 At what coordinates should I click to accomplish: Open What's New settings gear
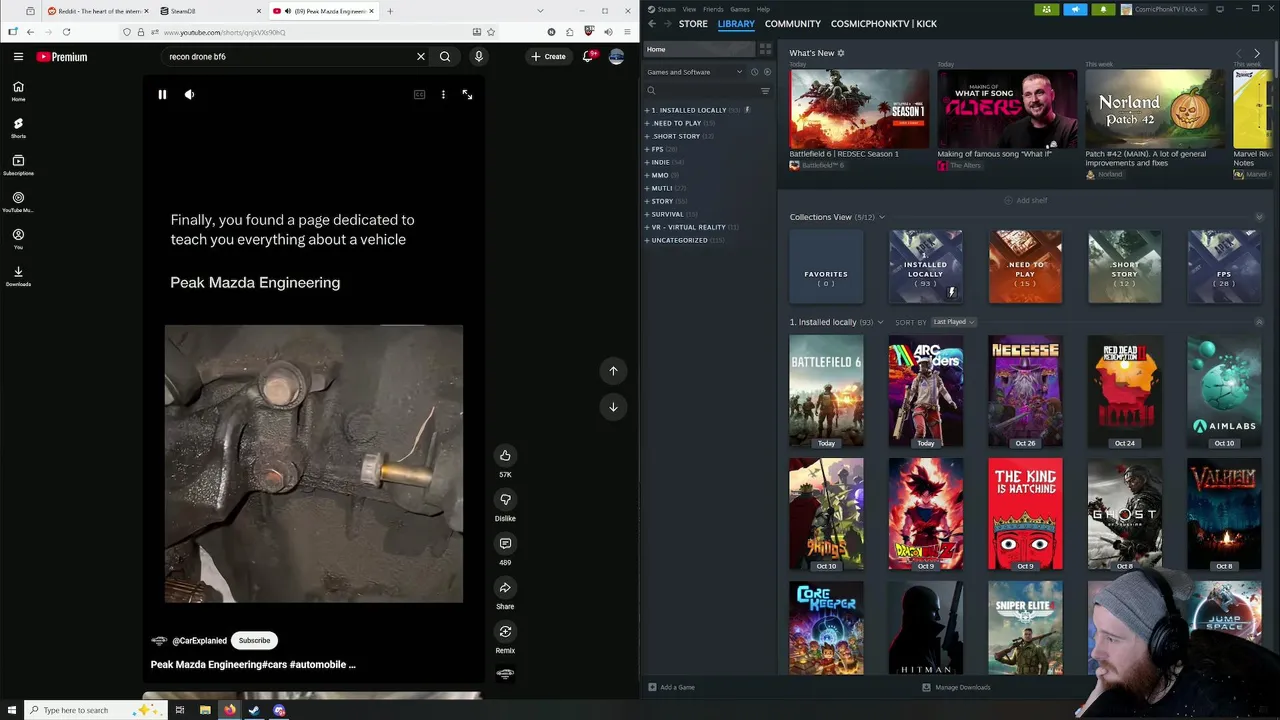(841, 53)
